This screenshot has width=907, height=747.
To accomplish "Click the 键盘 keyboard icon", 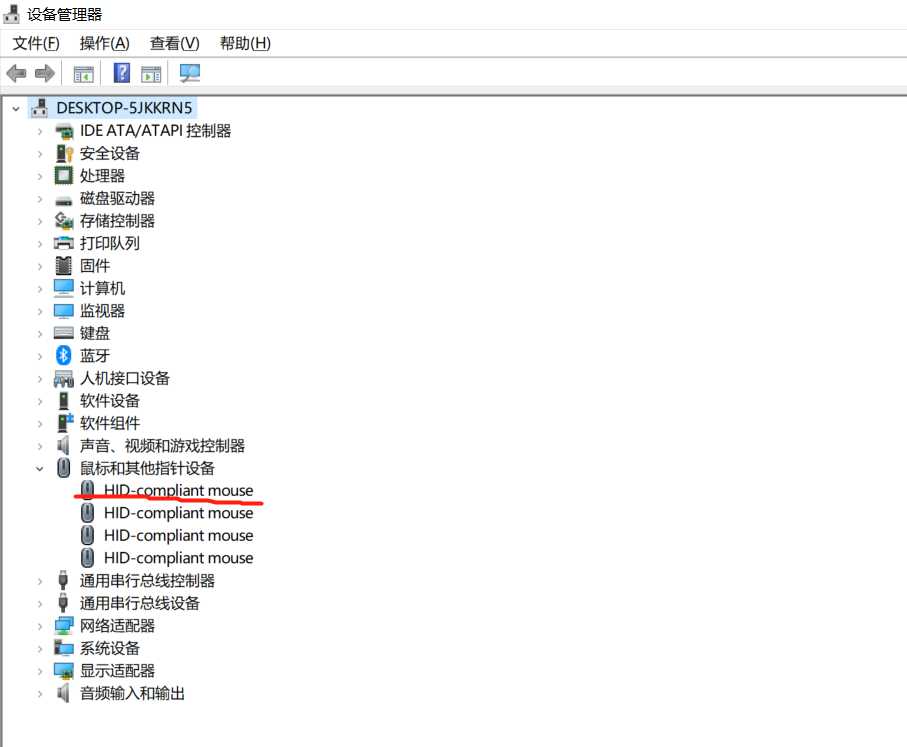I will point(64,333).
